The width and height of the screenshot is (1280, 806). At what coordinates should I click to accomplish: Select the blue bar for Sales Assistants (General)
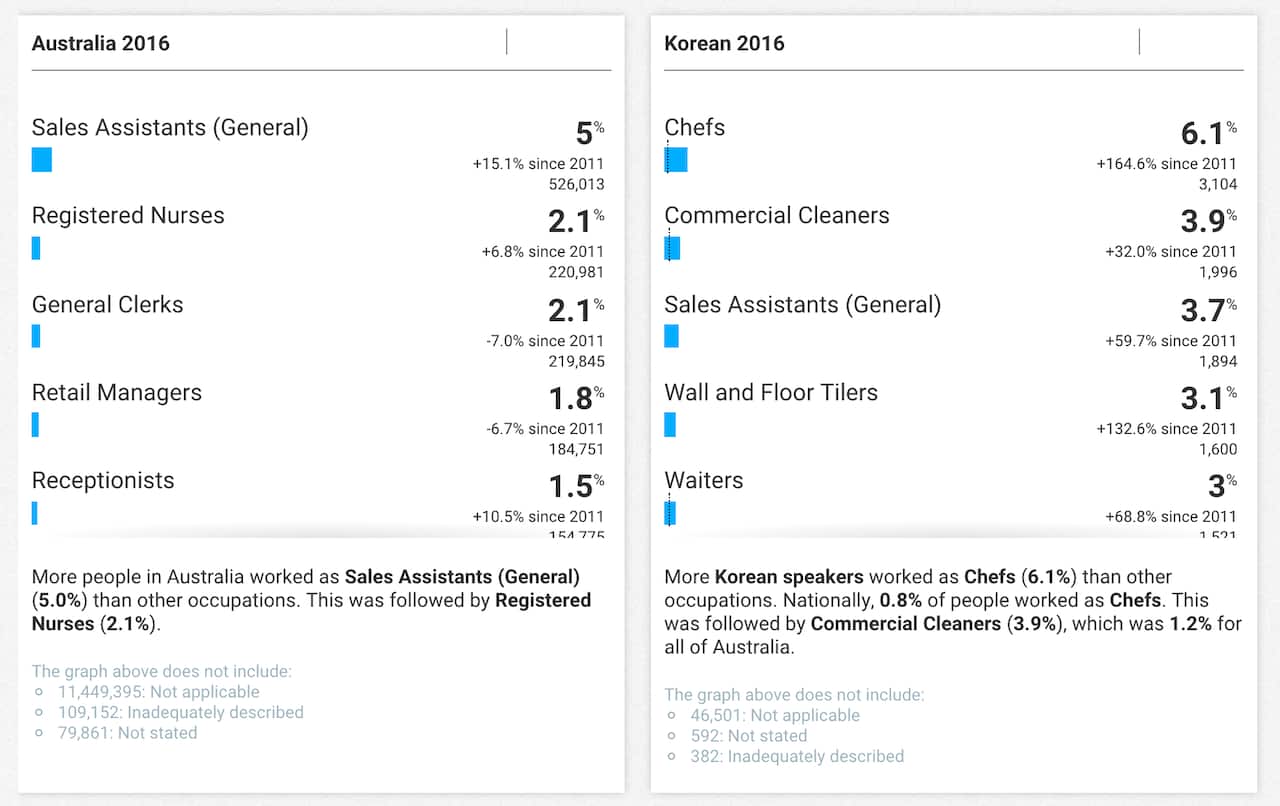(x=41, y=159)
